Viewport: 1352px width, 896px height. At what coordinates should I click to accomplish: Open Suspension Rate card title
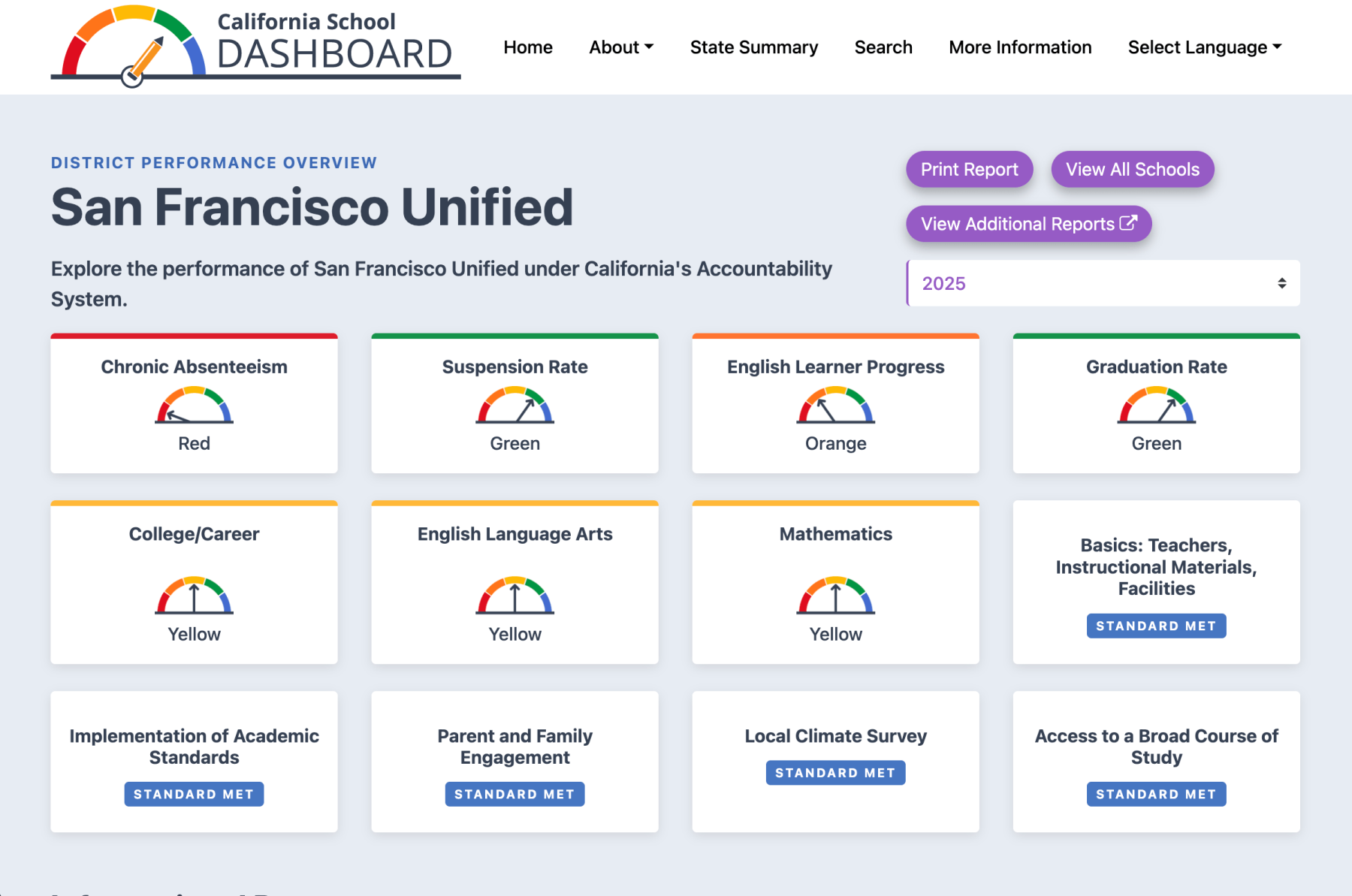pos(515,367)
